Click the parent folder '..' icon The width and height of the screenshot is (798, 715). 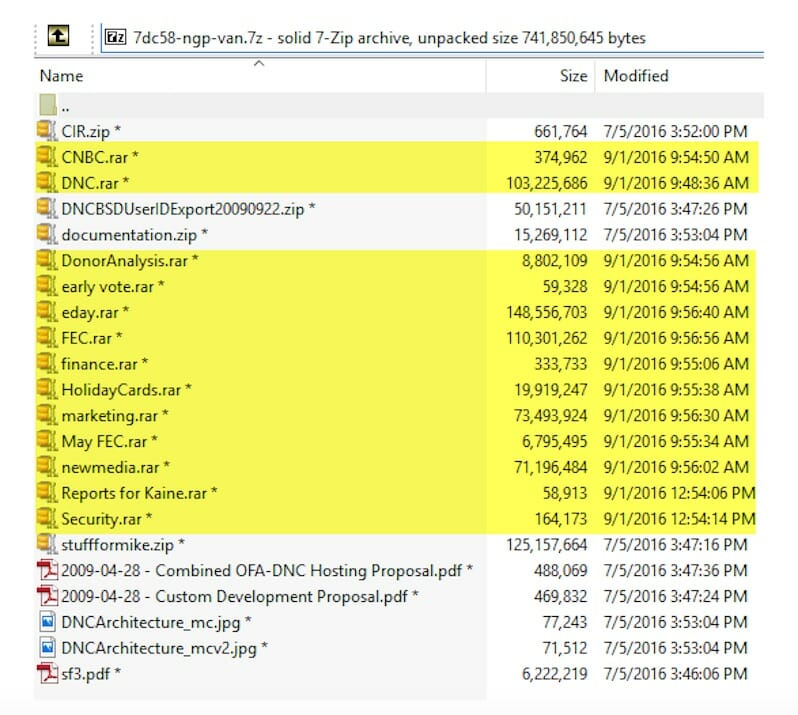click(47, 105)
